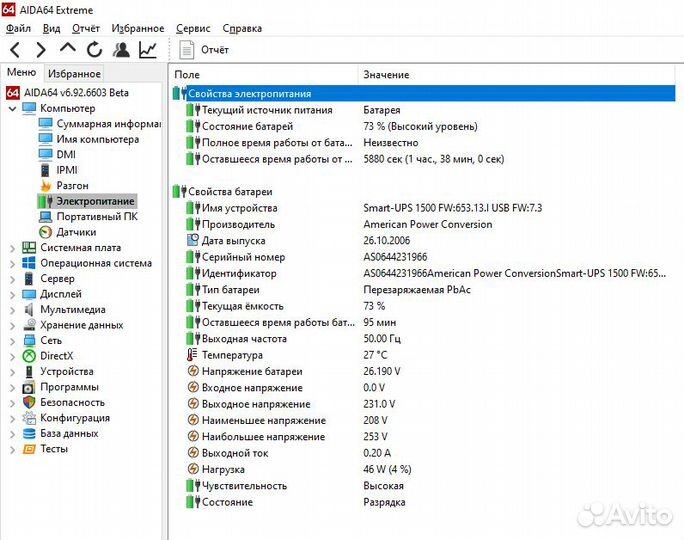Click the Хранение данных drive icon
Screen dimensions: 684x540
(30, 325)
